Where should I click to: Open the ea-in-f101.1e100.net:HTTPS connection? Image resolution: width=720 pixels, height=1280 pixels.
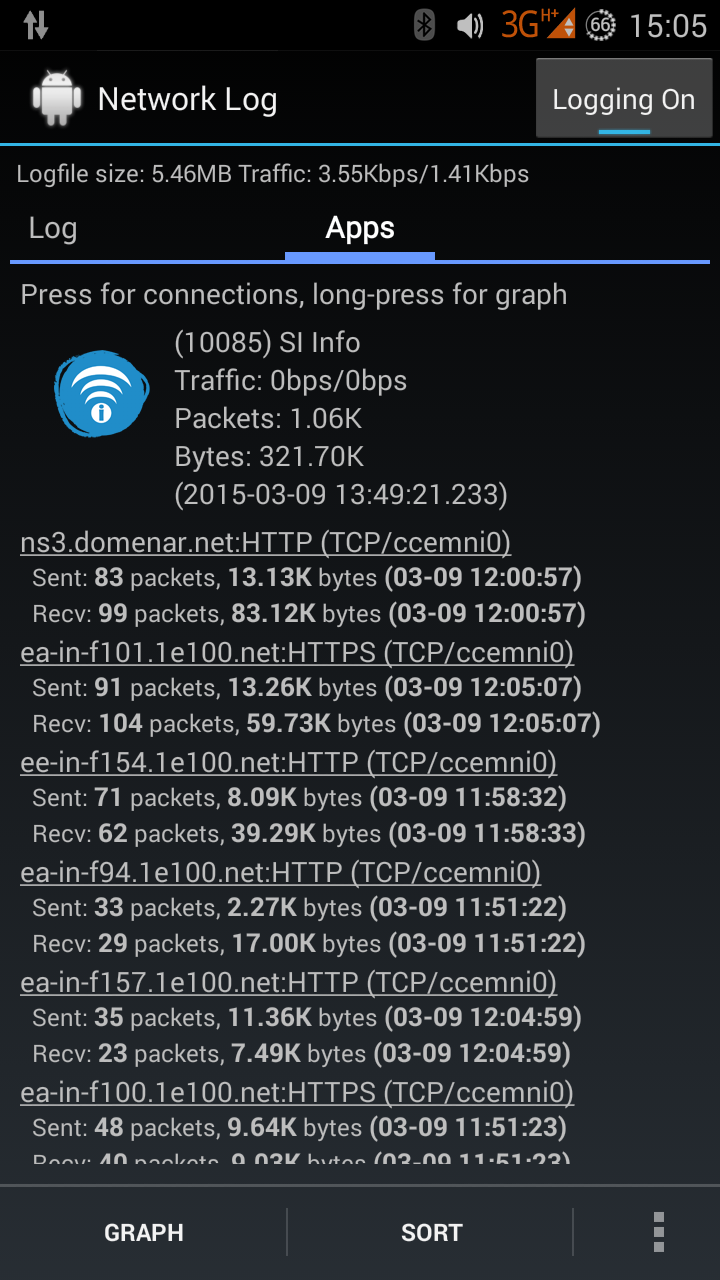297,651
